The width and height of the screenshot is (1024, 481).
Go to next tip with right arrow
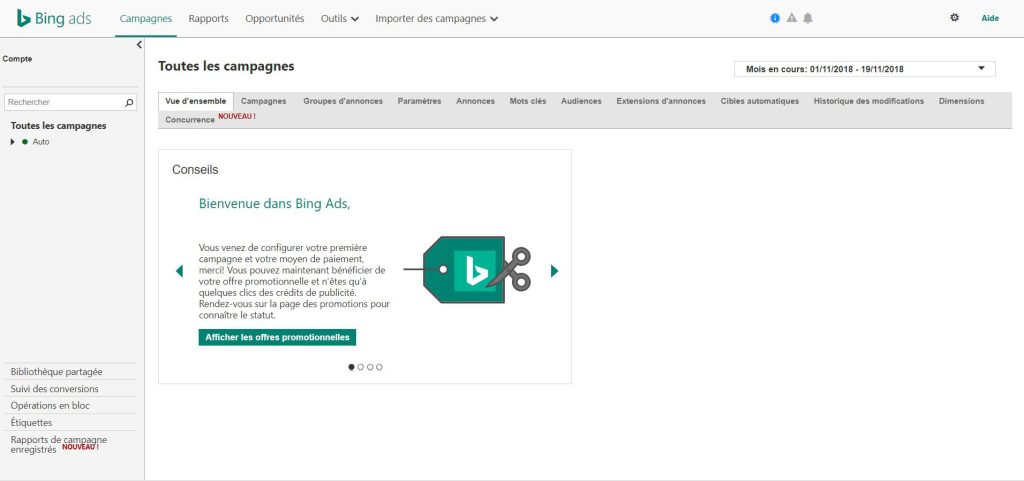554,271
